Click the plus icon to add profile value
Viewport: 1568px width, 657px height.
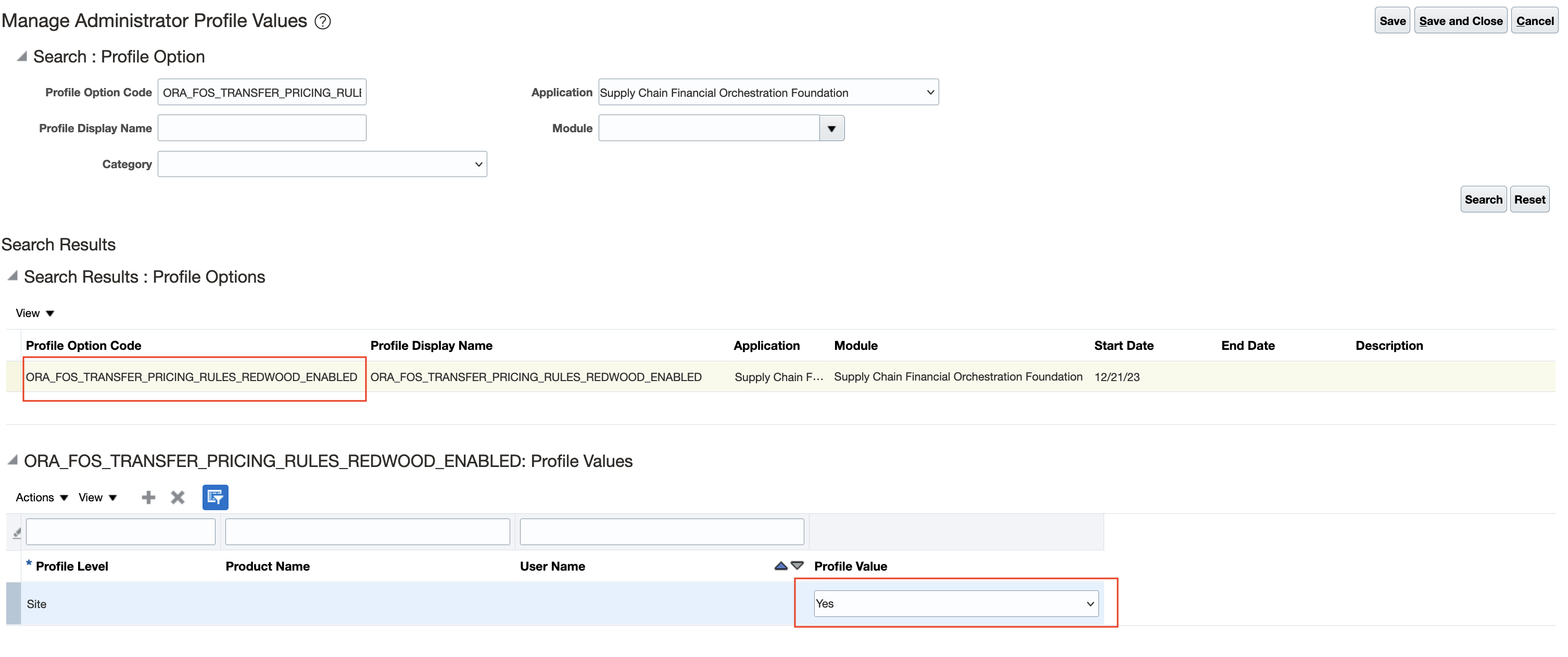(148, 498)
